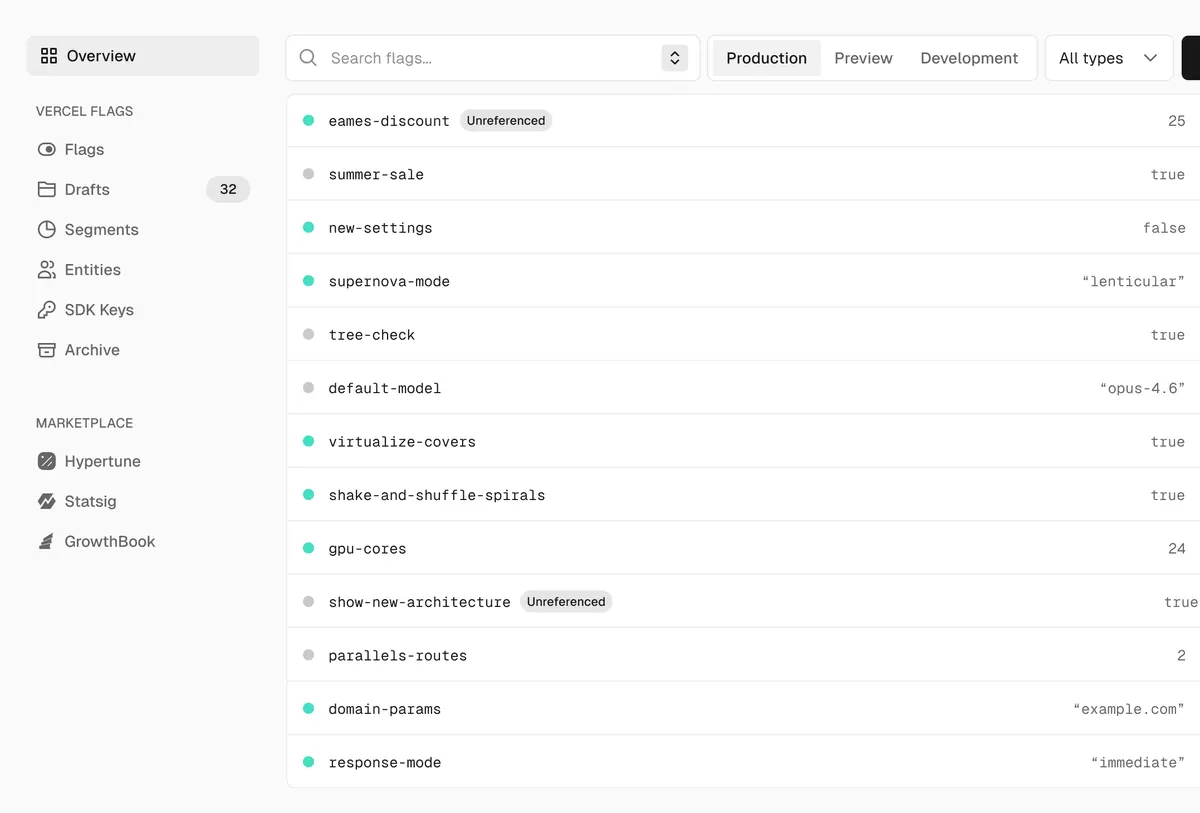The image size is (1200, 813).
Task: Open the eames-discount flag name
Action: (389, 121)
